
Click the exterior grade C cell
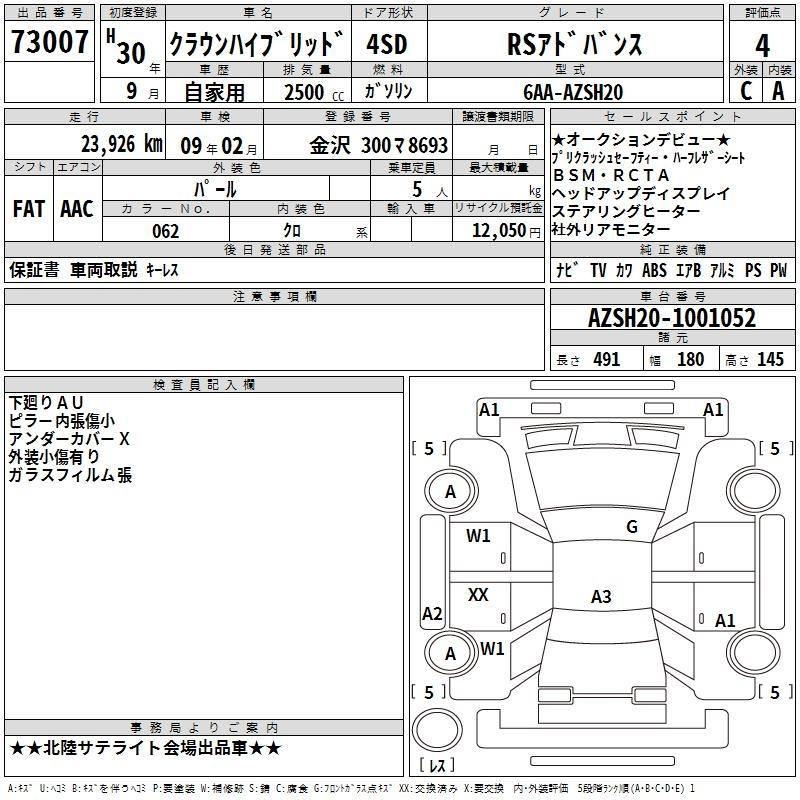pos(745,90)
